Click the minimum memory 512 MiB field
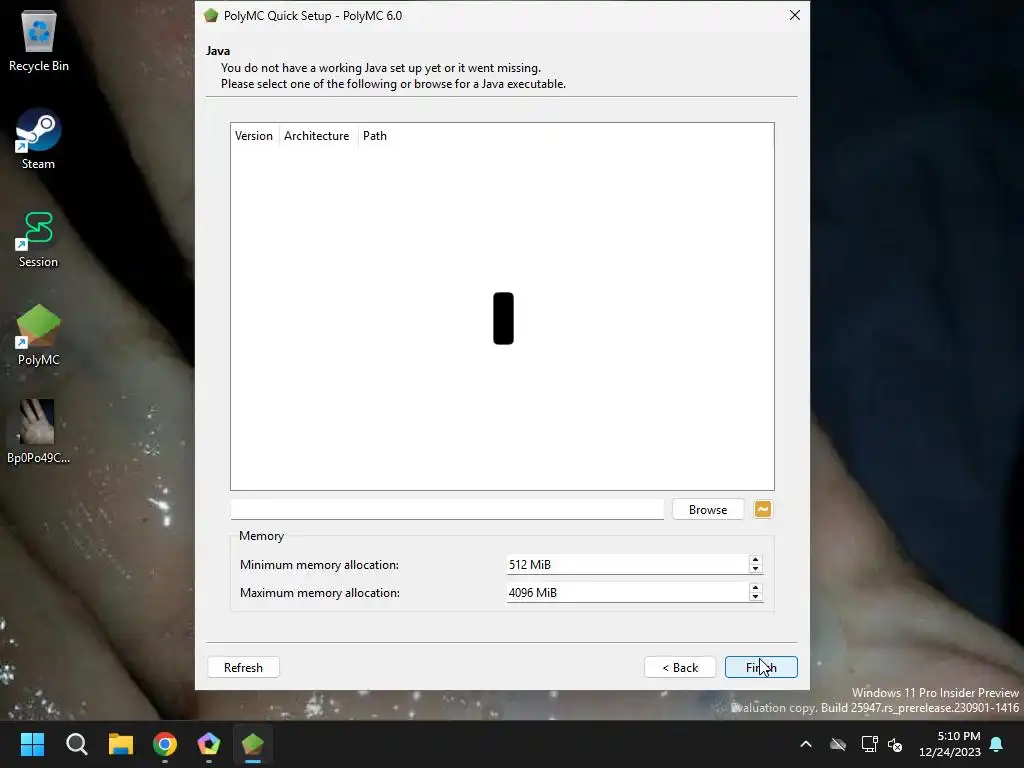This screenshot has width=1024, height=768. click(x=627, y=565)
